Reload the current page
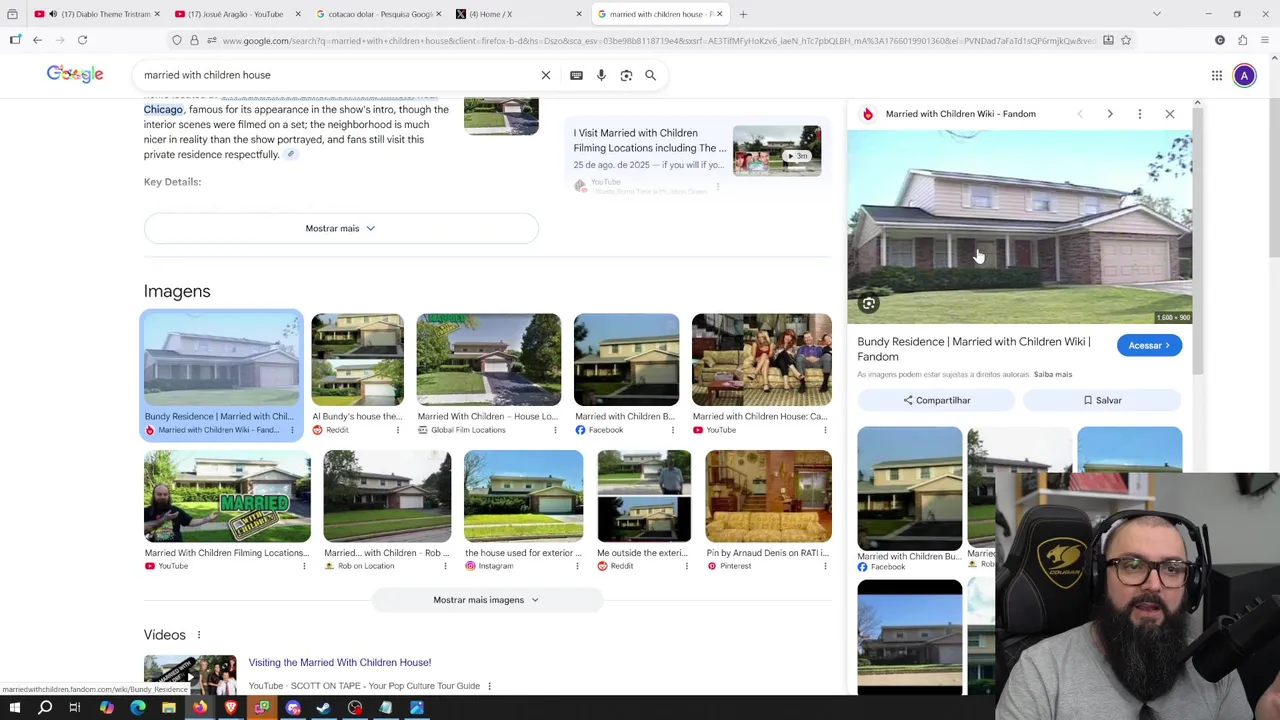This screenshot has width=1280, height=720. point(82,40)
